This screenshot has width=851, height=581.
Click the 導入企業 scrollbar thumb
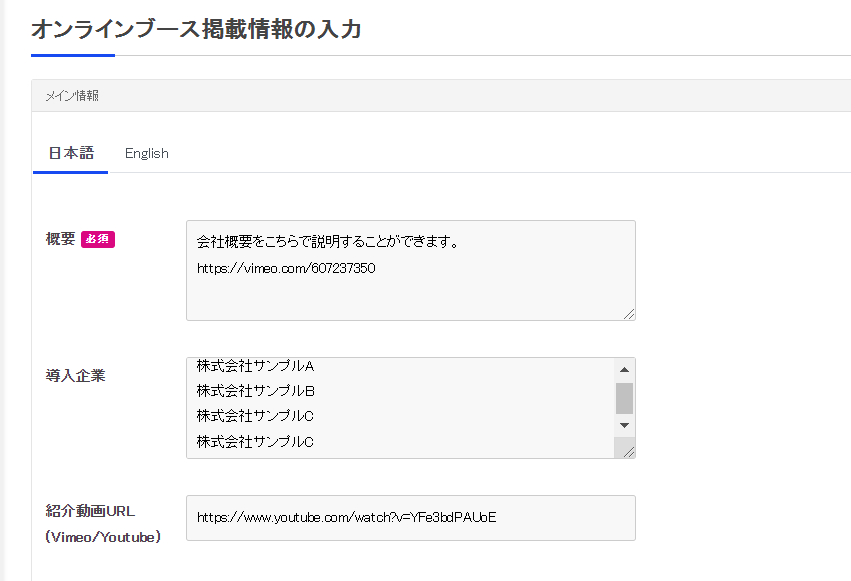624,398
